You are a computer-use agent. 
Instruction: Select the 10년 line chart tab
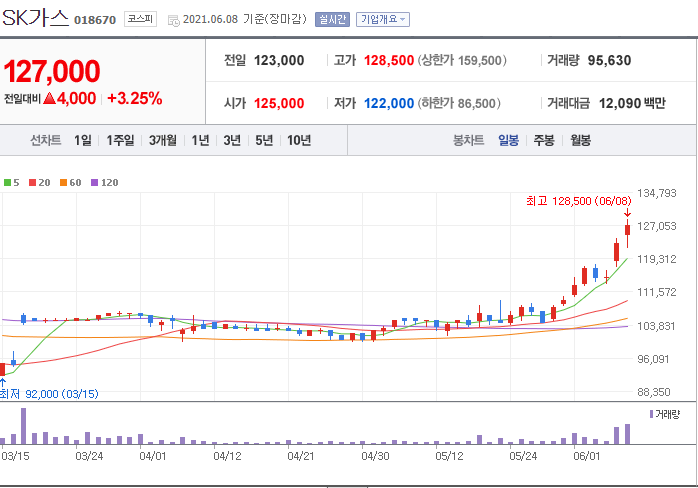click(299, 141)
